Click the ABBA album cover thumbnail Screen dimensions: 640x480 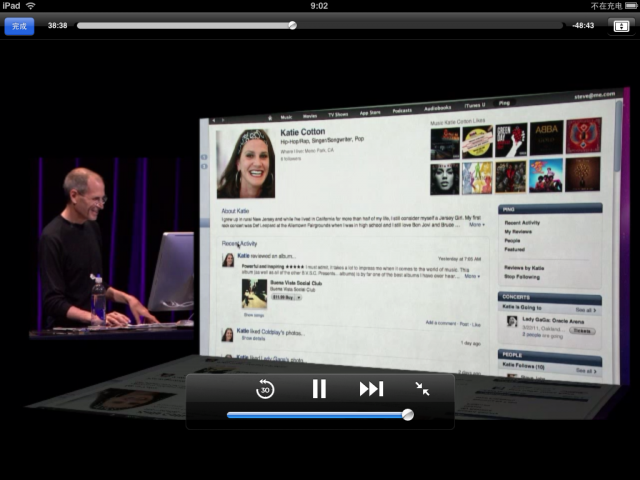point(547,138)
